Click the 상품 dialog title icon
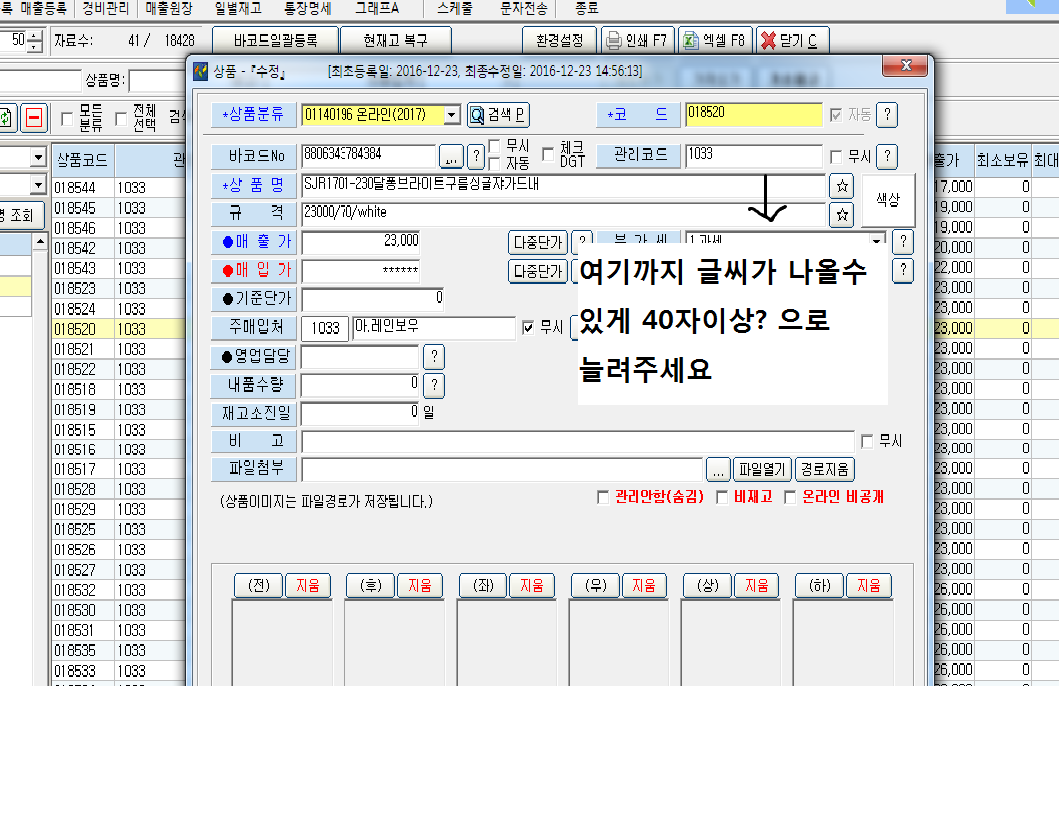This screenshot has width=1059, height=820. (x=201, y=71)
